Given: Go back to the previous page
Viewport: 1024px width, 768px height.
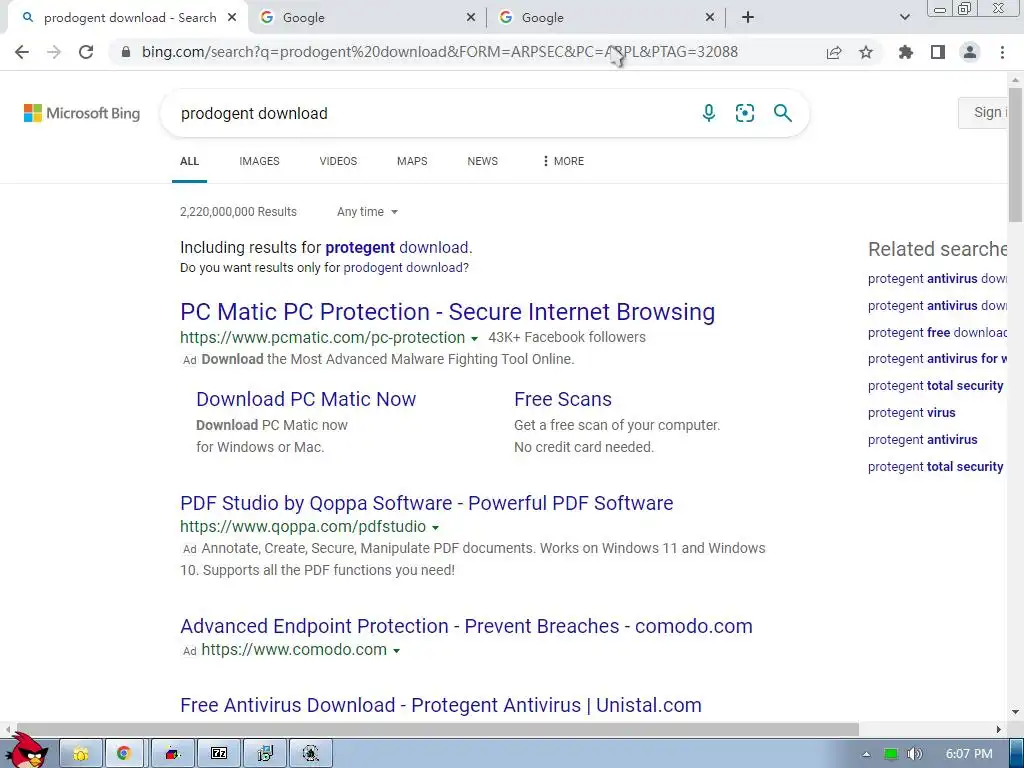Looking at the screenshot, I should click(x=22, y=52).
